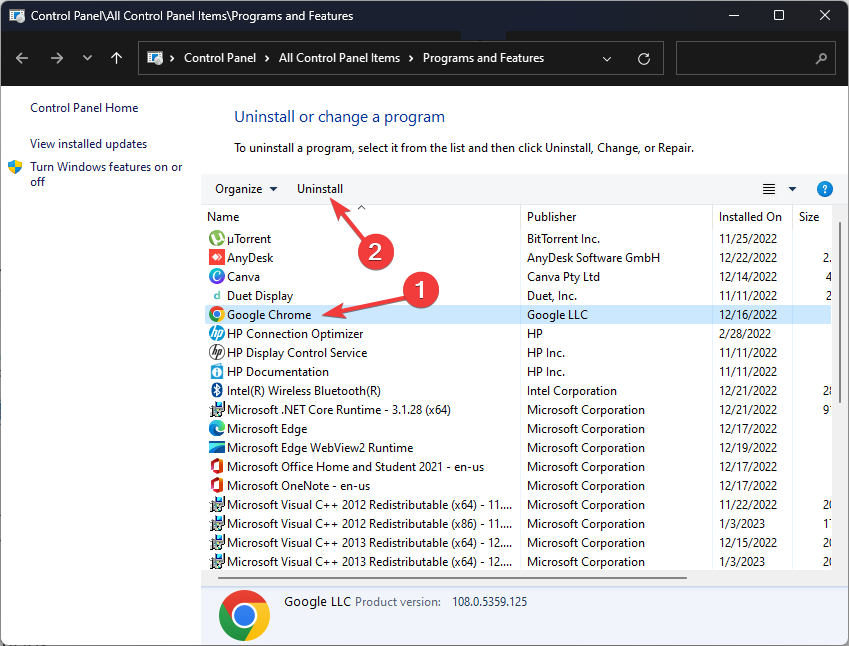Expand chevron before Control Panel breadcrumb
The image size is (849, 646).
172,58
